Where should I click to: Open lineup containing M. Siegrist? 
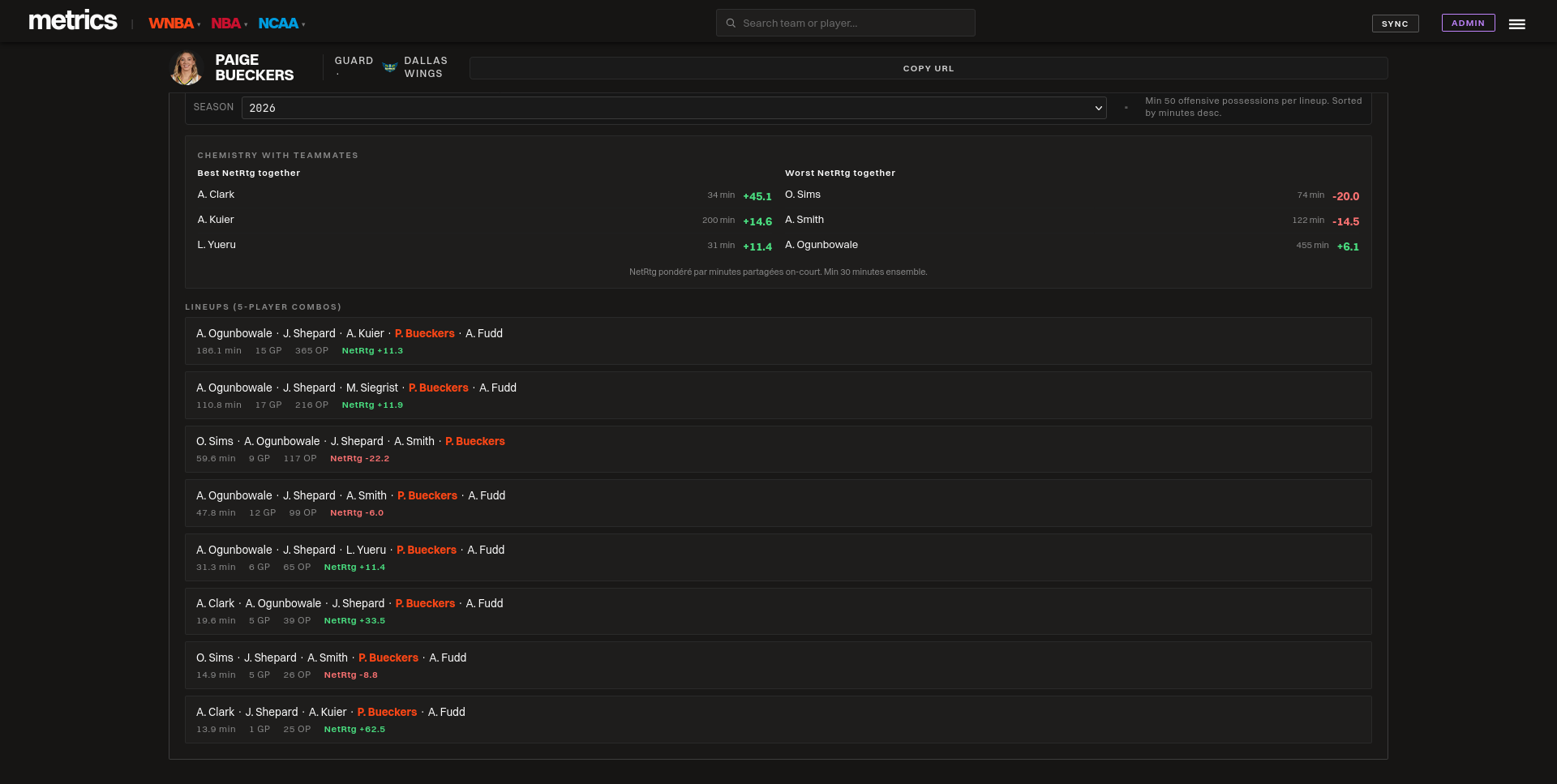click(778, 395)
